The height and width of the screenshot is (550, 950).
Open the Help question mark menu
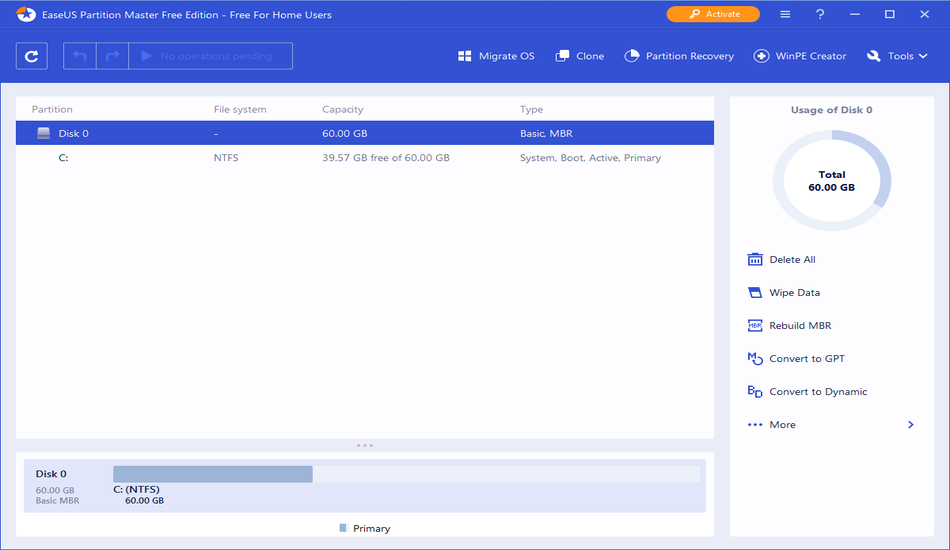click(820, 14)
